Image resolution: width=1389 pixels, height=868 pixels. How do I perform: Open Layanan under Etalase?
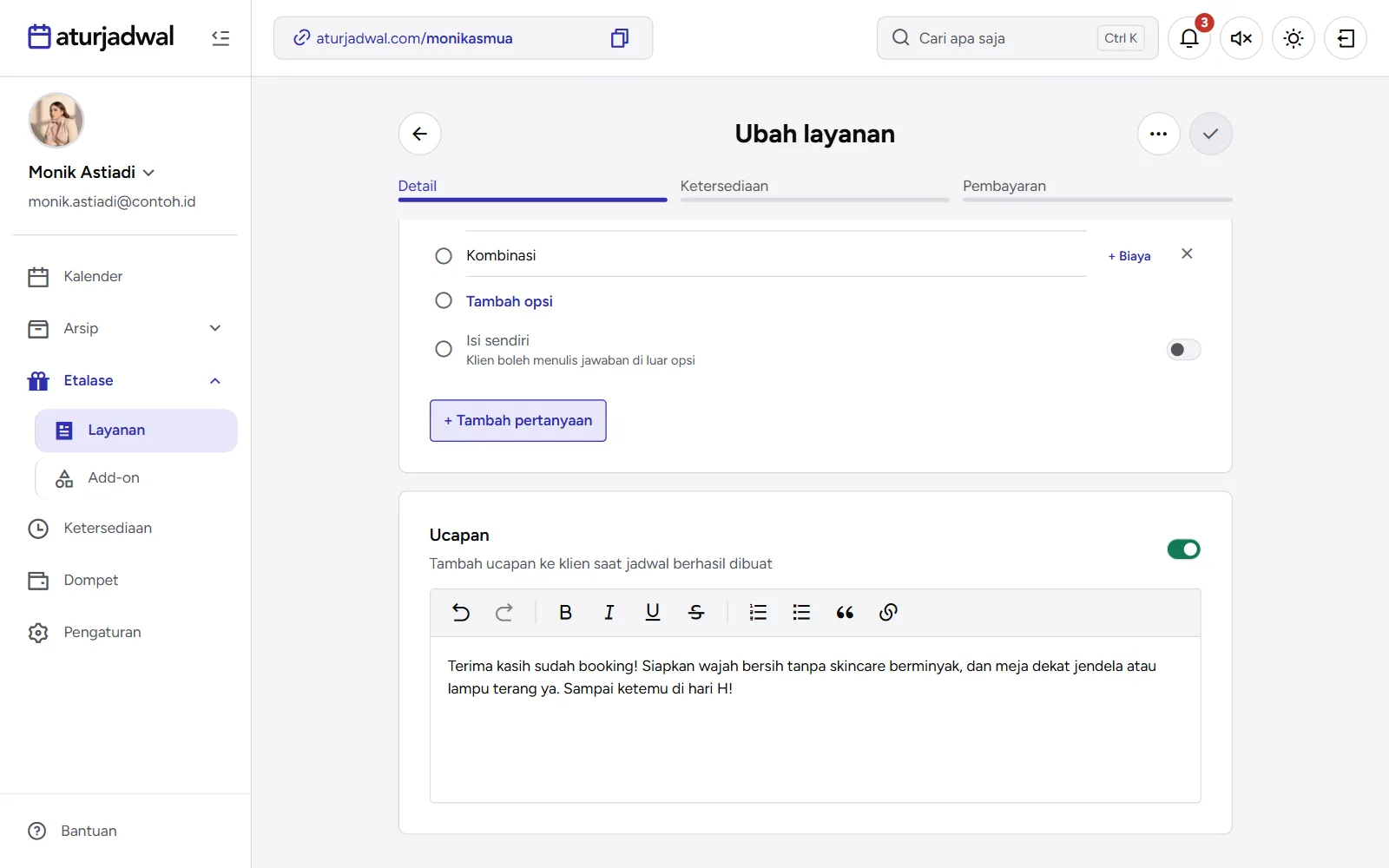[136, 431]
